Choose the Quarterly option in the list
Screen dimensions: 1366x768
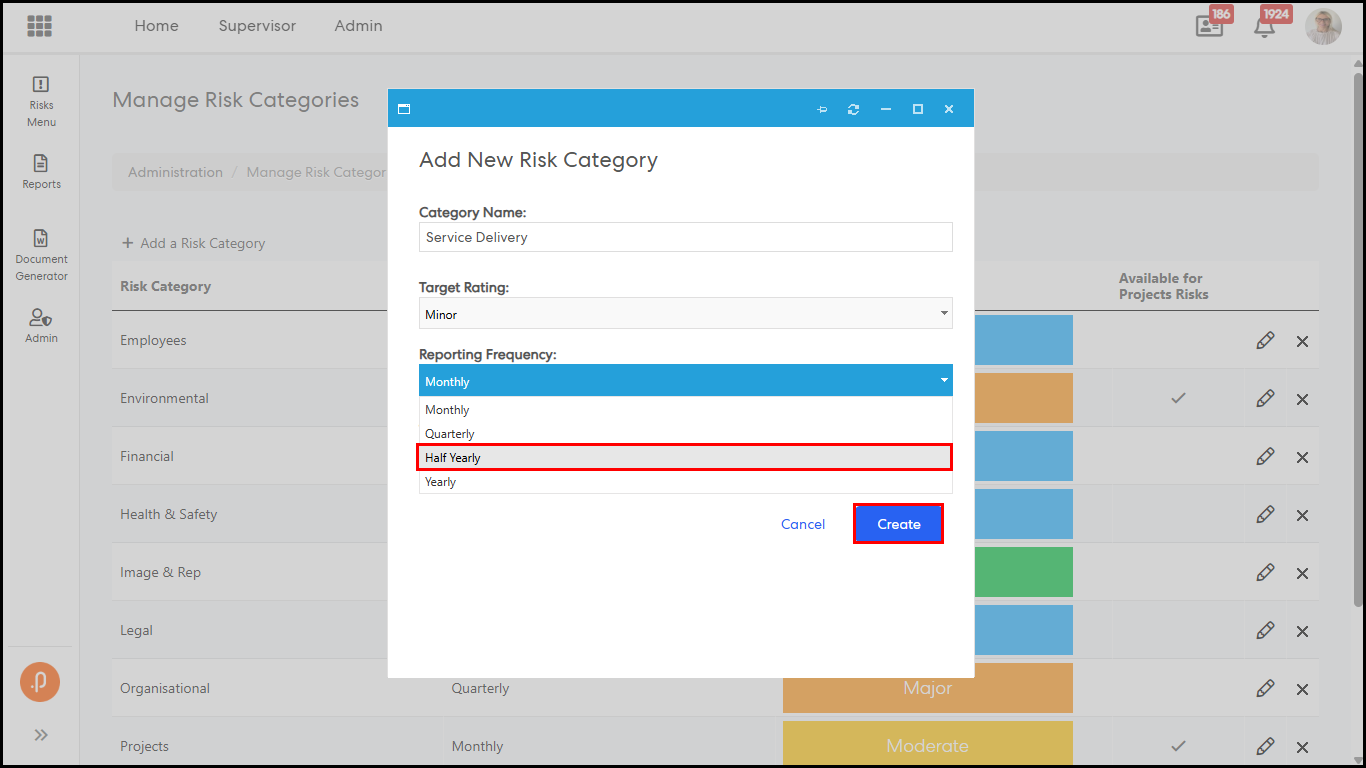coord(685,434)
